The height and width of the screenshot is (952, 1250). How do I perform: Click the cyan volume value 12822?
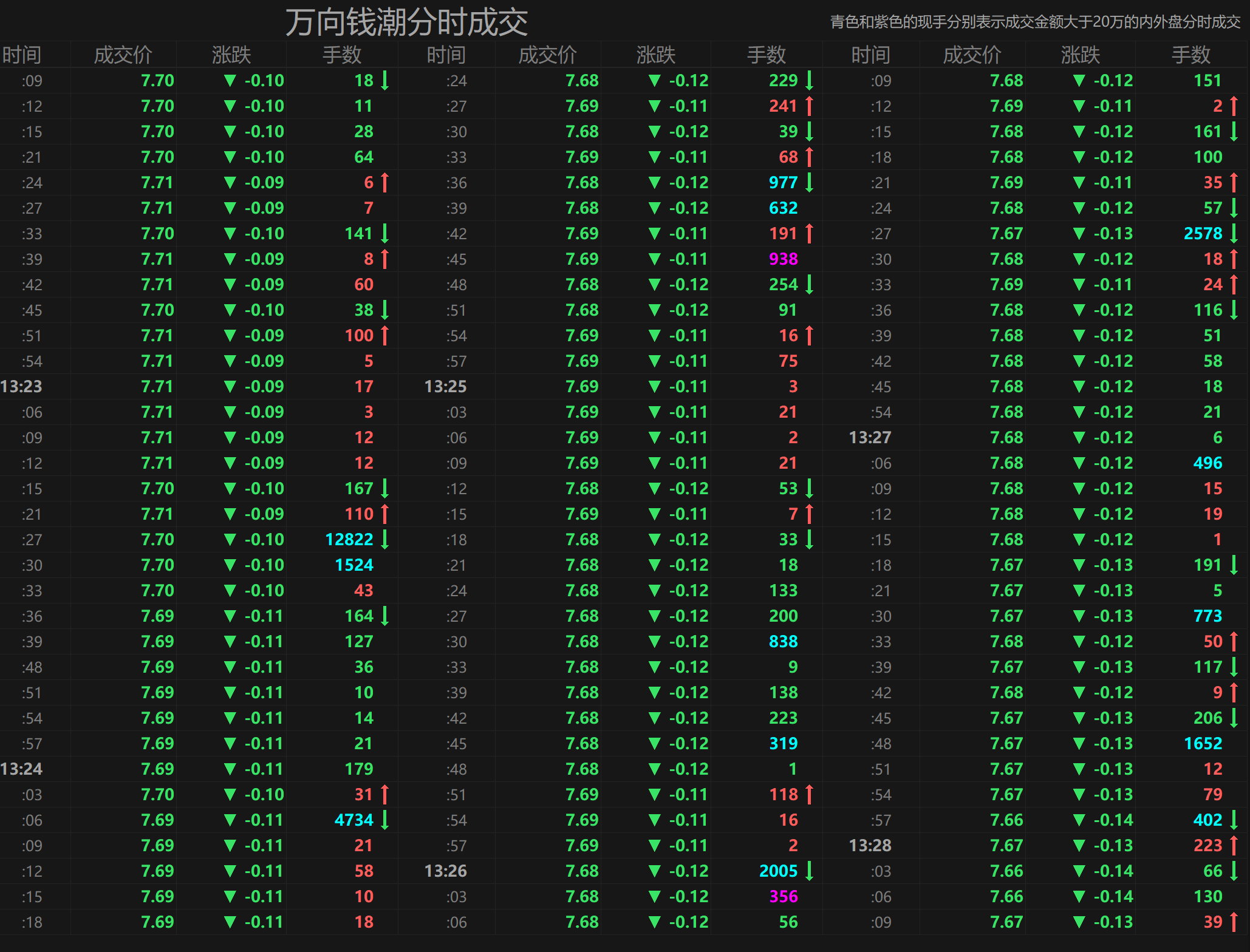[x=349, y=539]
